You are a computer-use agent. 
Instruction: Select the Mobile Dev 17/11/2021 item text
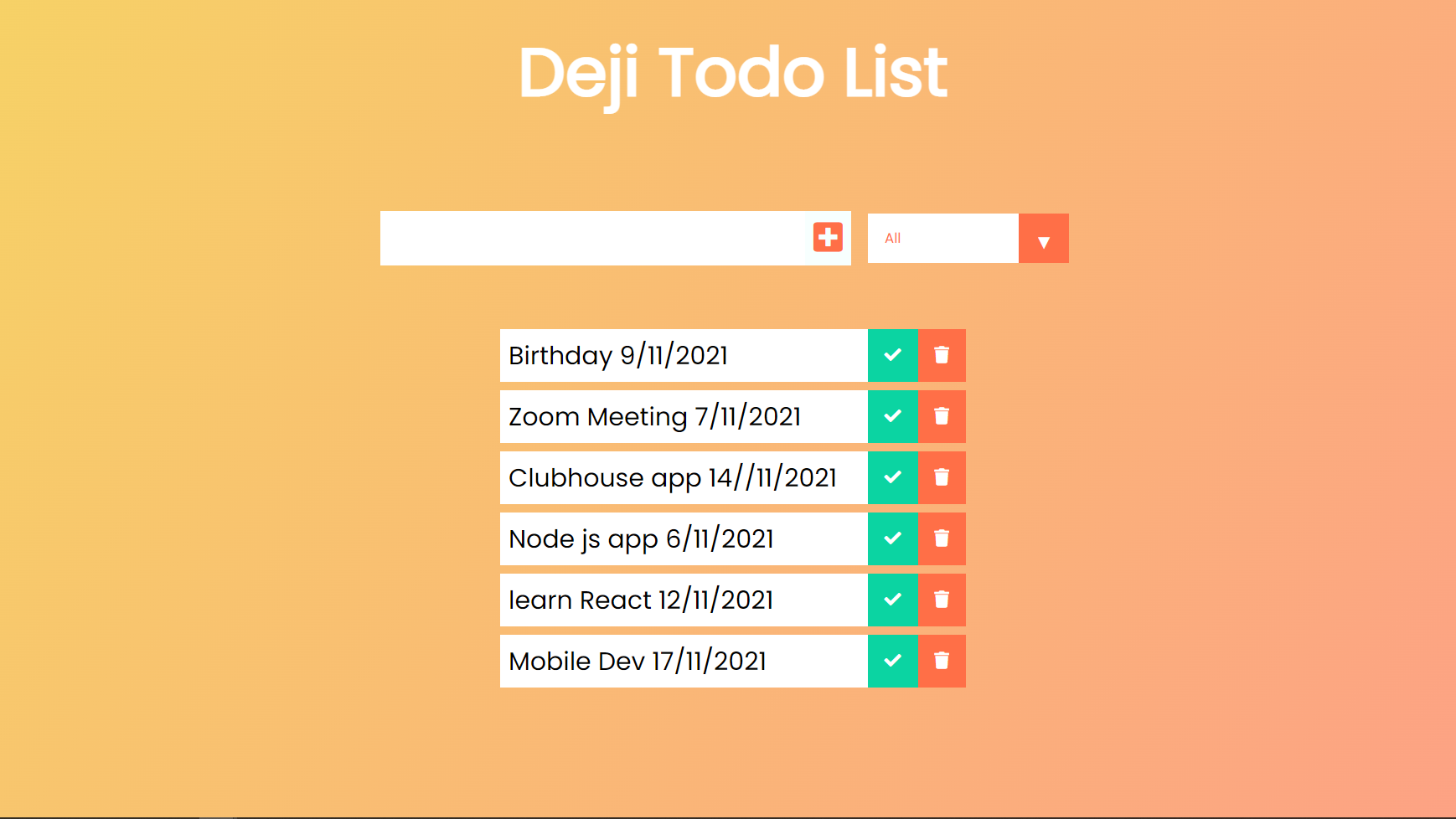tap(638, 661)
